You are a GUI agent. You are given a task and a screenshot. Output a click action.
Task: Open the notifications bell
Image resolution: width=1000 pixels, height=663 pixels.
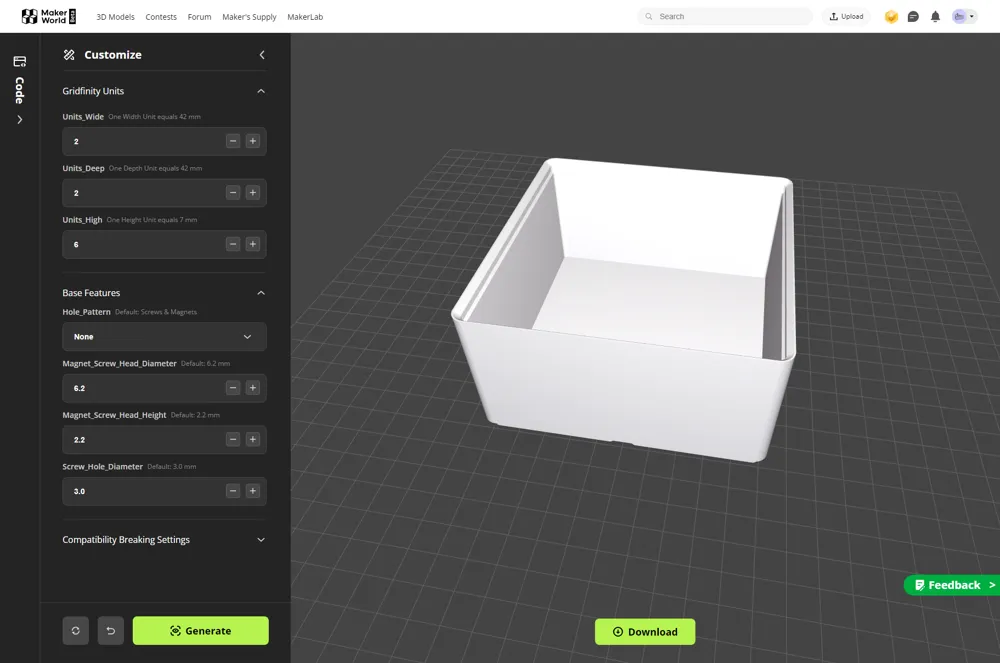tap(935, 17)
